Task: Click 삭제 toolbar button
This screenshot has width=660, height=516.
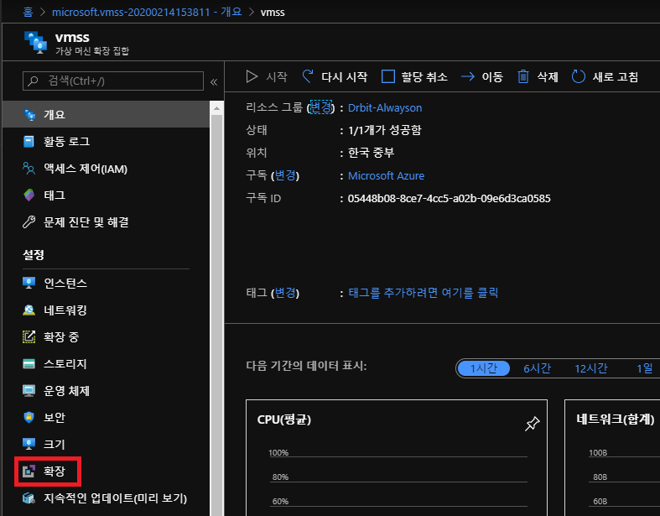Action: coord(538,77)
